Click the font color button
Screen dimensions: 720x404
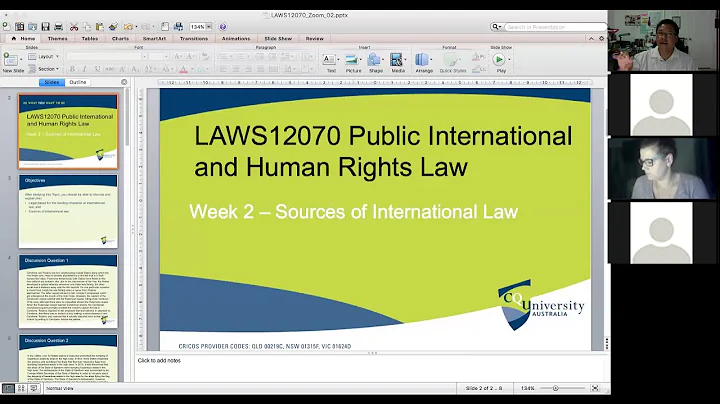click(x=184, y=69)
